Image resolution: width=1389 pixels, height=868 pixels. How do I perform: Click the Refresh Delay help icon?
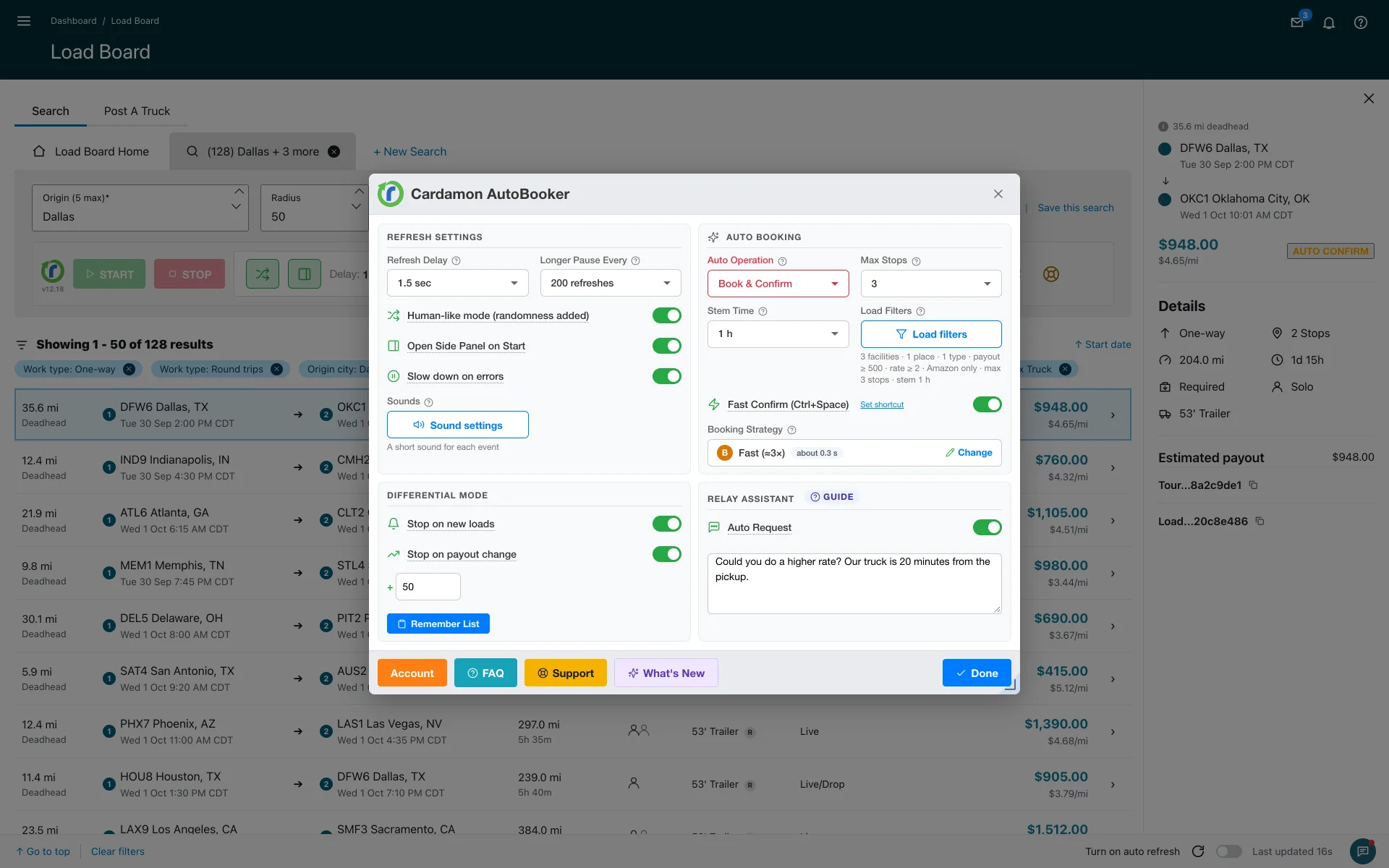pos(456,260)
